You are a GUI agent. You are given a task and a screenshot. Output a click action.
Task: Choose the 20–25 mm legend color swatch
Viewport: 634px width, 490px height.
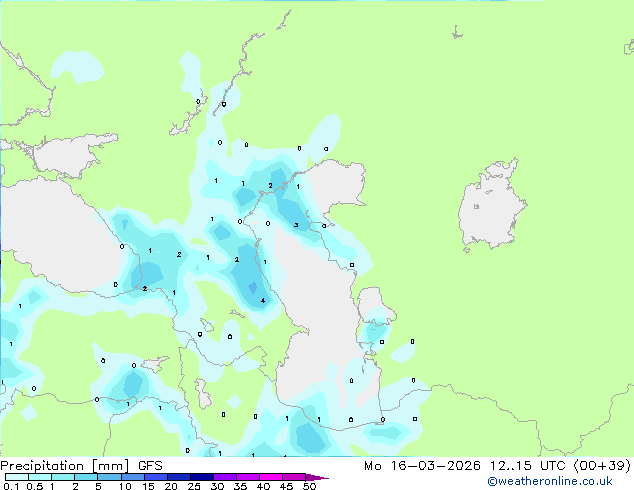point(178,477)
